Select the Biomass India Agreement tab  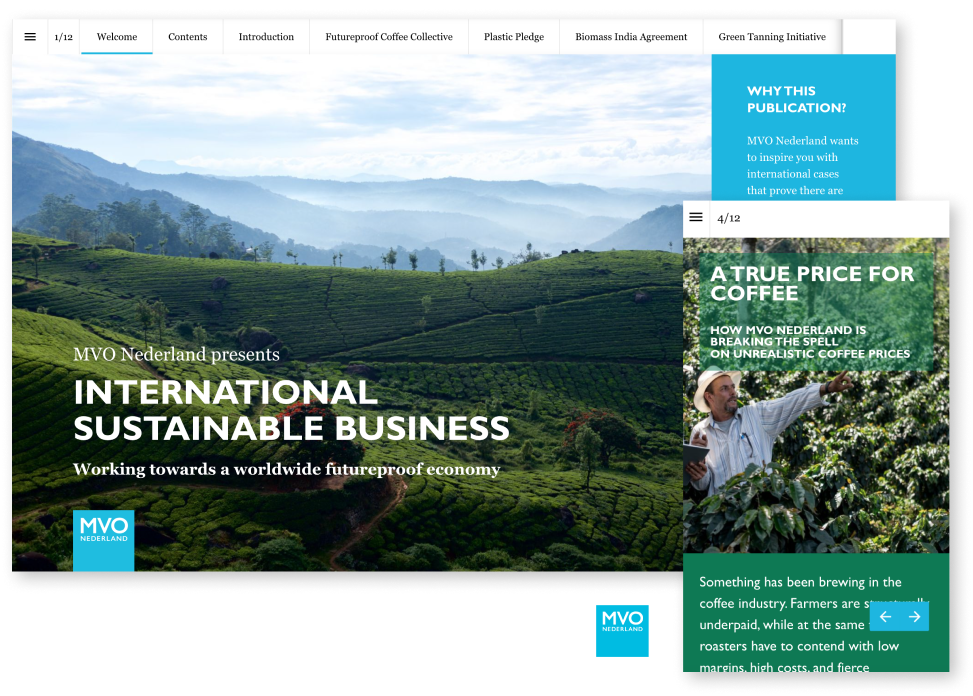tap(631, 37)
